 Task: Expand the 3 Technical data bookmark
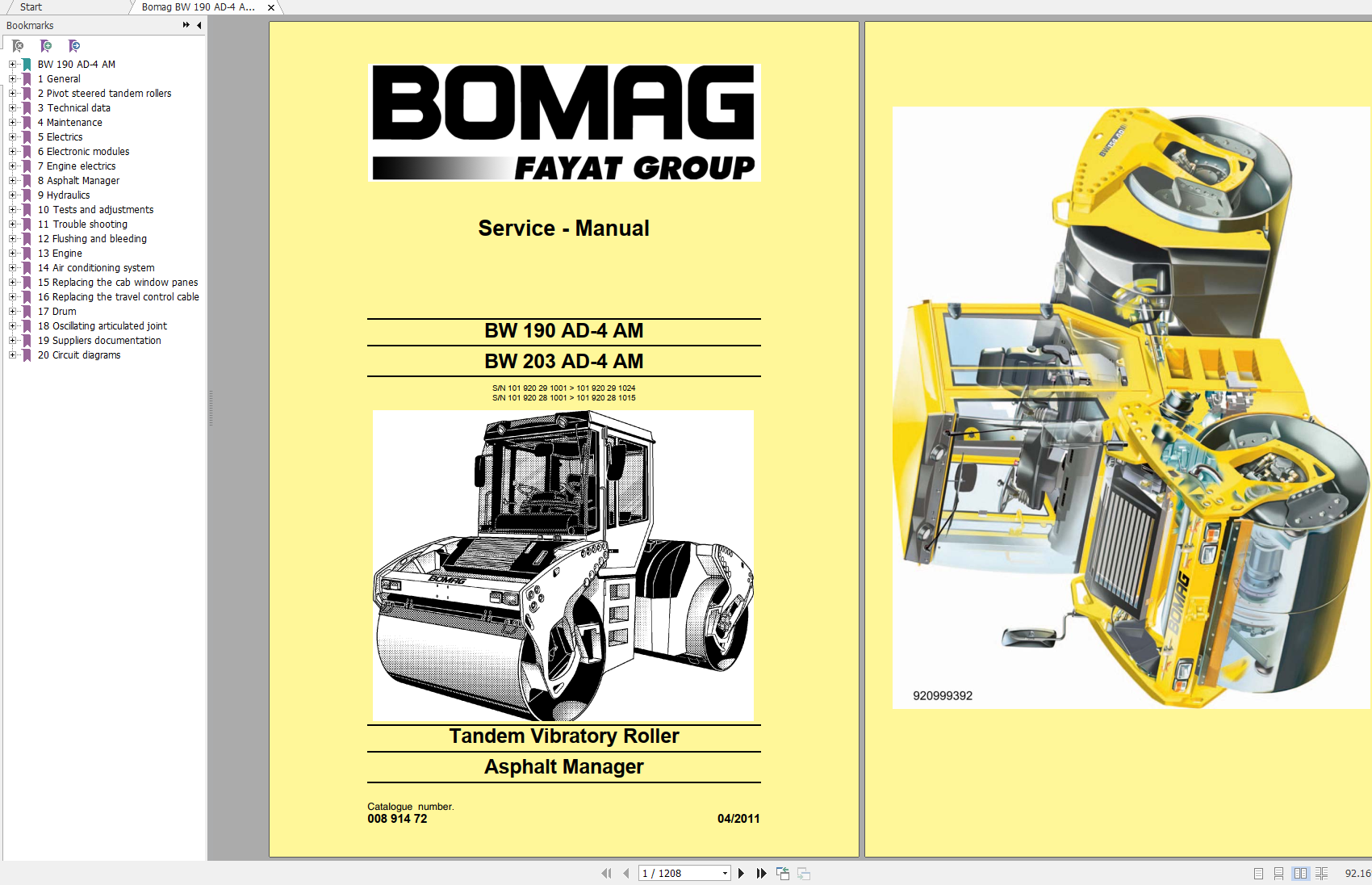(12, 108)
